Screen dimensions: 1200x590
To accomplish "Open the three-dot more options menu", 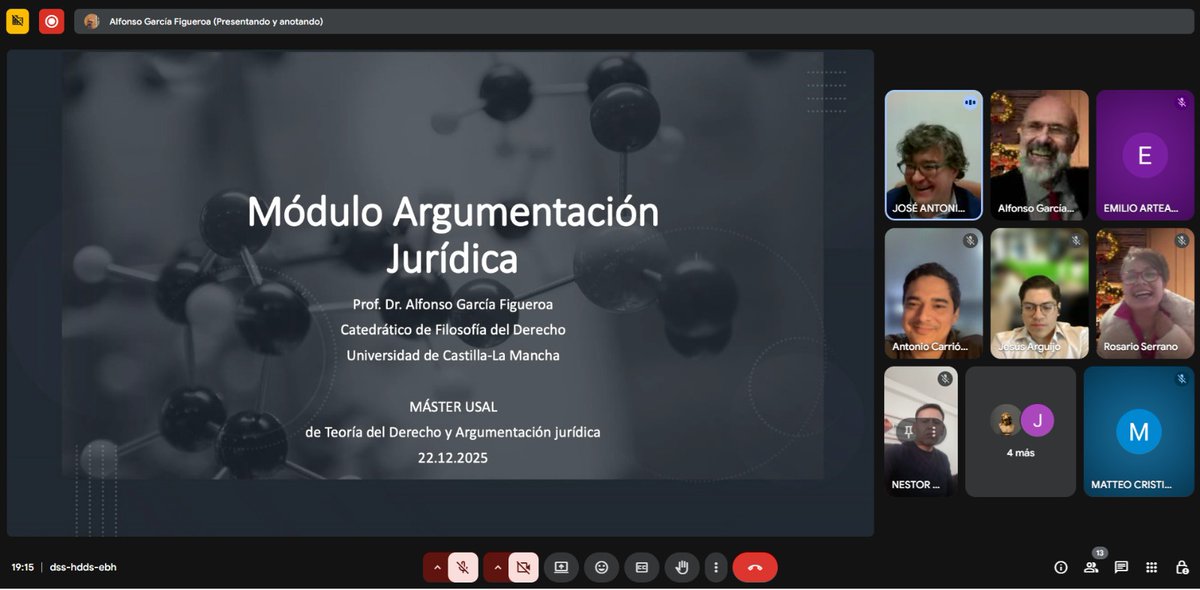I will pos(716,567).
